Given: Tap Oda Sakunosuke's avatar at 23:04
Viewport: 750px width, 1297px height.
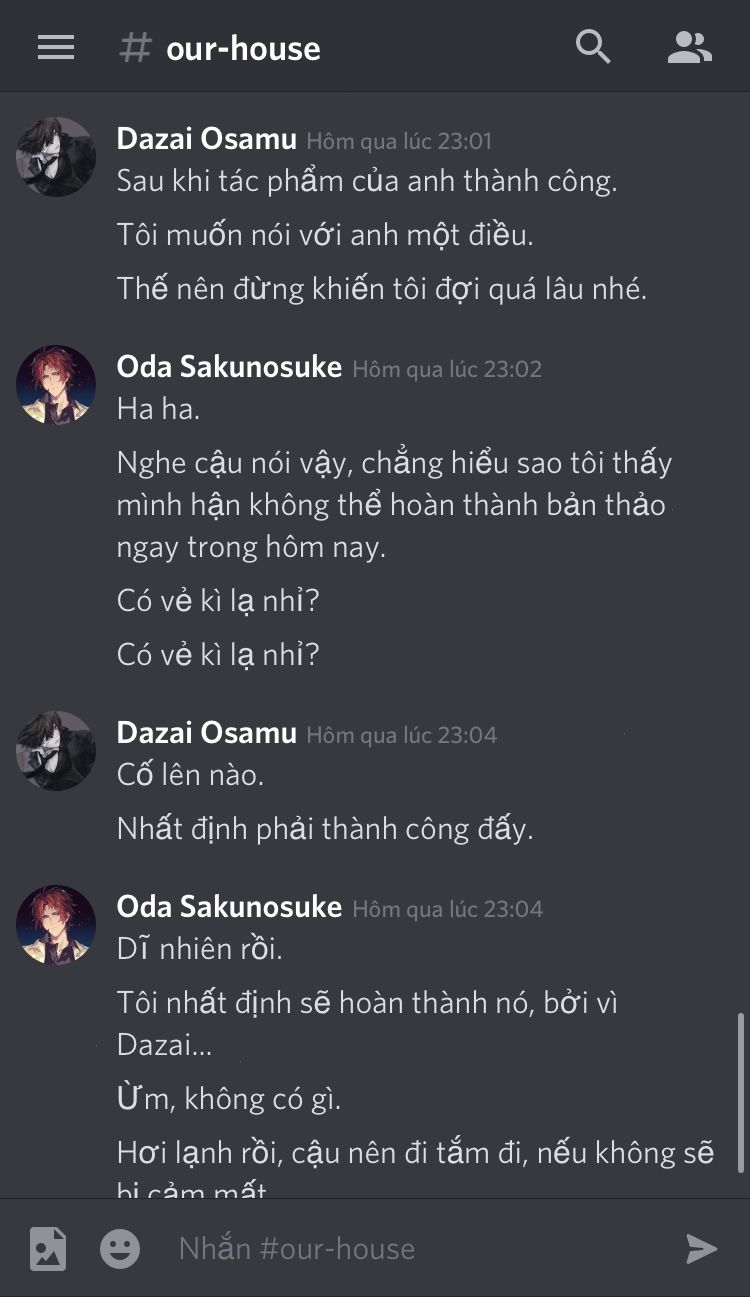Looking at the screenshot, I should 56,925.
